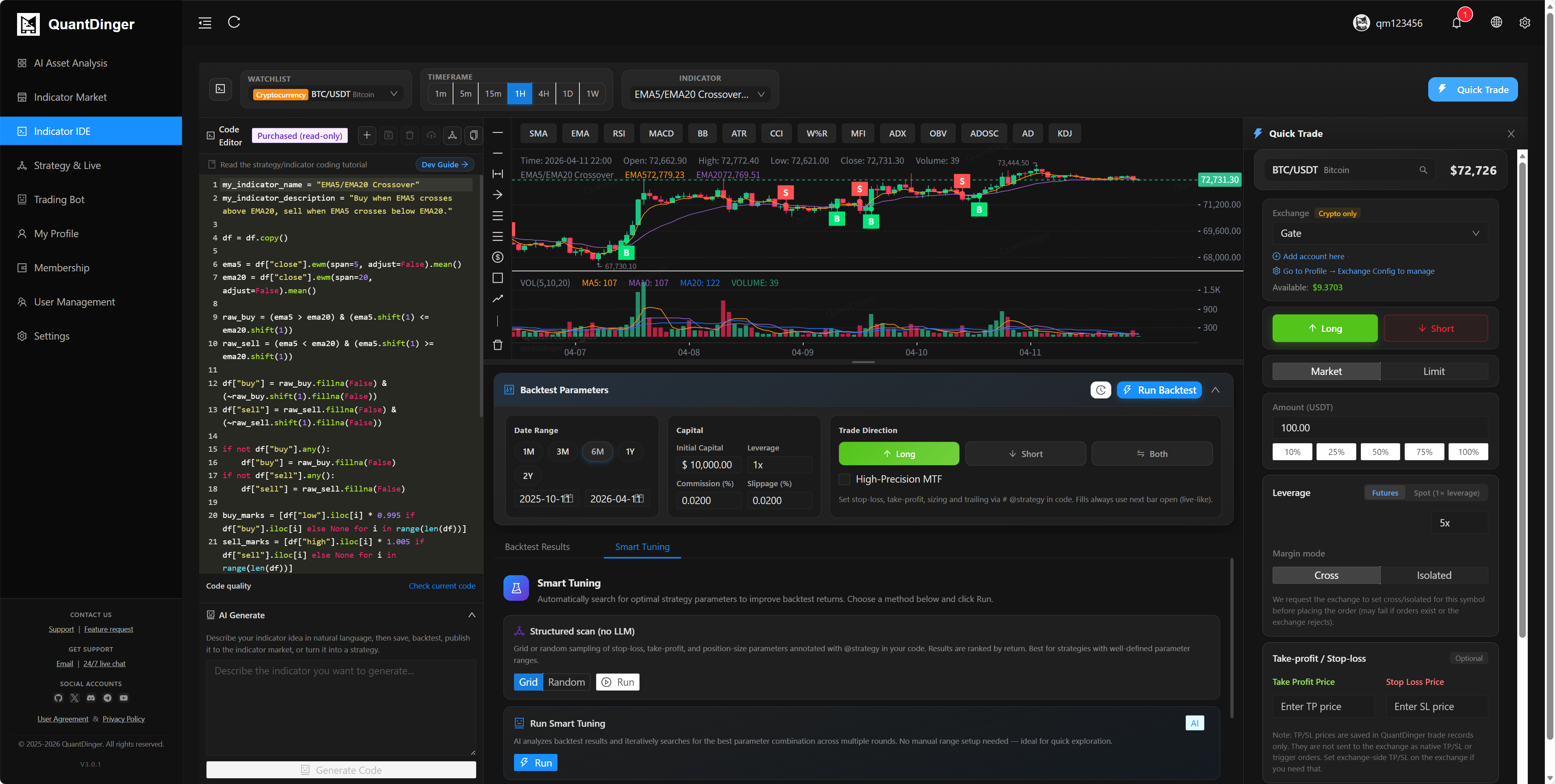Open the Dev Guide link
Screen dimensions: 1555x784
[x=444, y=164]
